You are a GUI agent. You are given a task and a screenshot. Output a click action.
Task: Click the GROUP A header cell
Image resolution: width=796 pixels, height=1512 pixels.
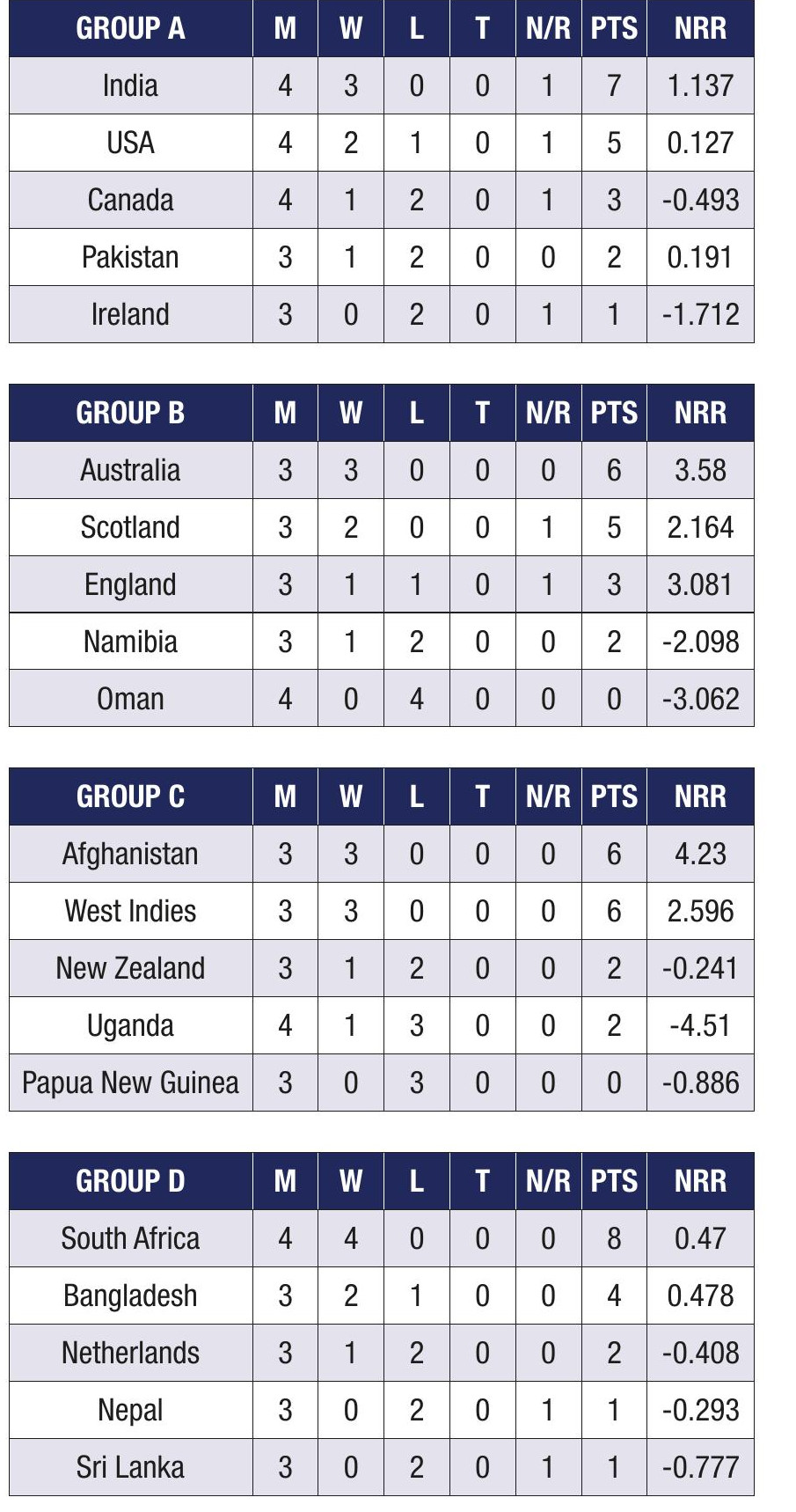pos(130,29)
